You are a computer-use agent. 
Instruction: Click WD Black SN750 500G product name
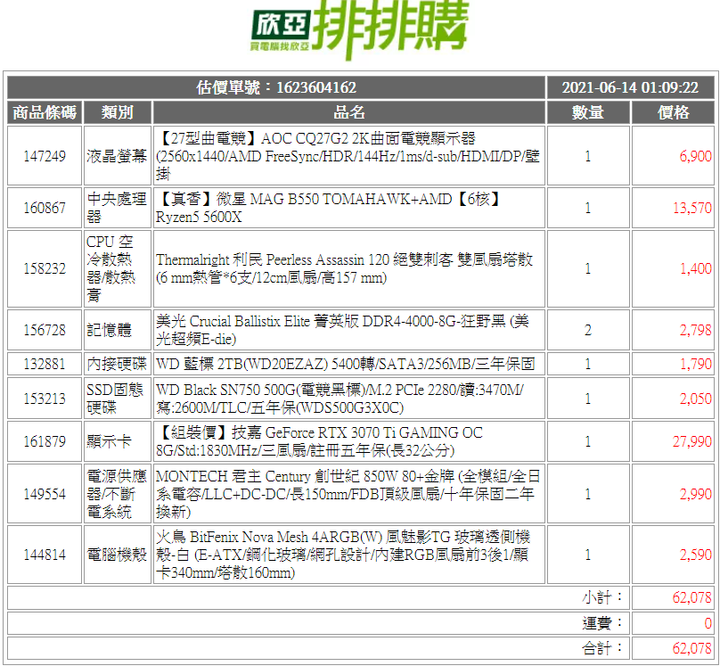point(339,398)
